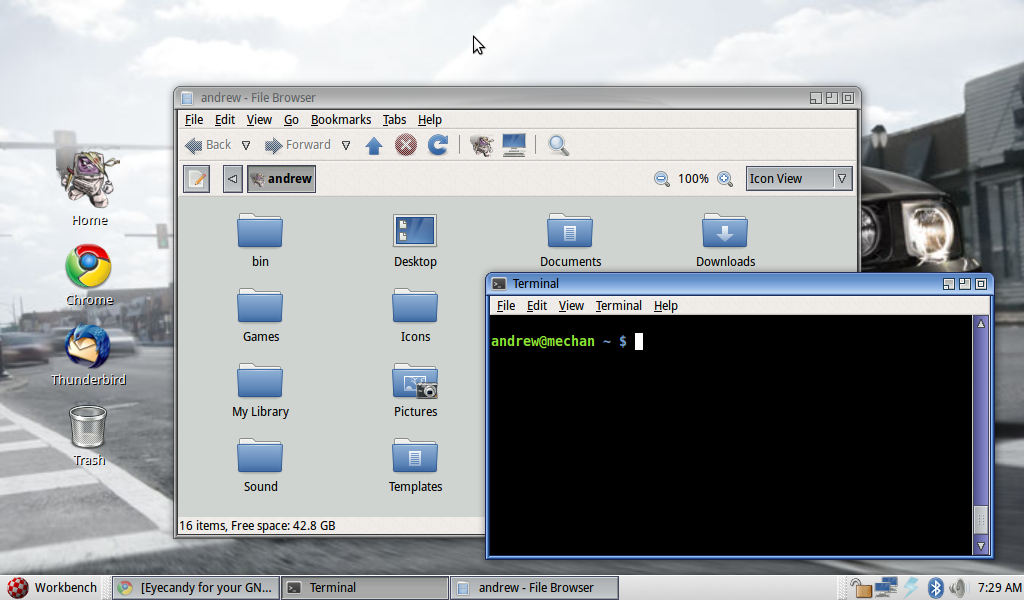Zoom in with the plus magnifier
Image resolution: width=1024 pixels, height=600 pixels.
pos(725,179)
